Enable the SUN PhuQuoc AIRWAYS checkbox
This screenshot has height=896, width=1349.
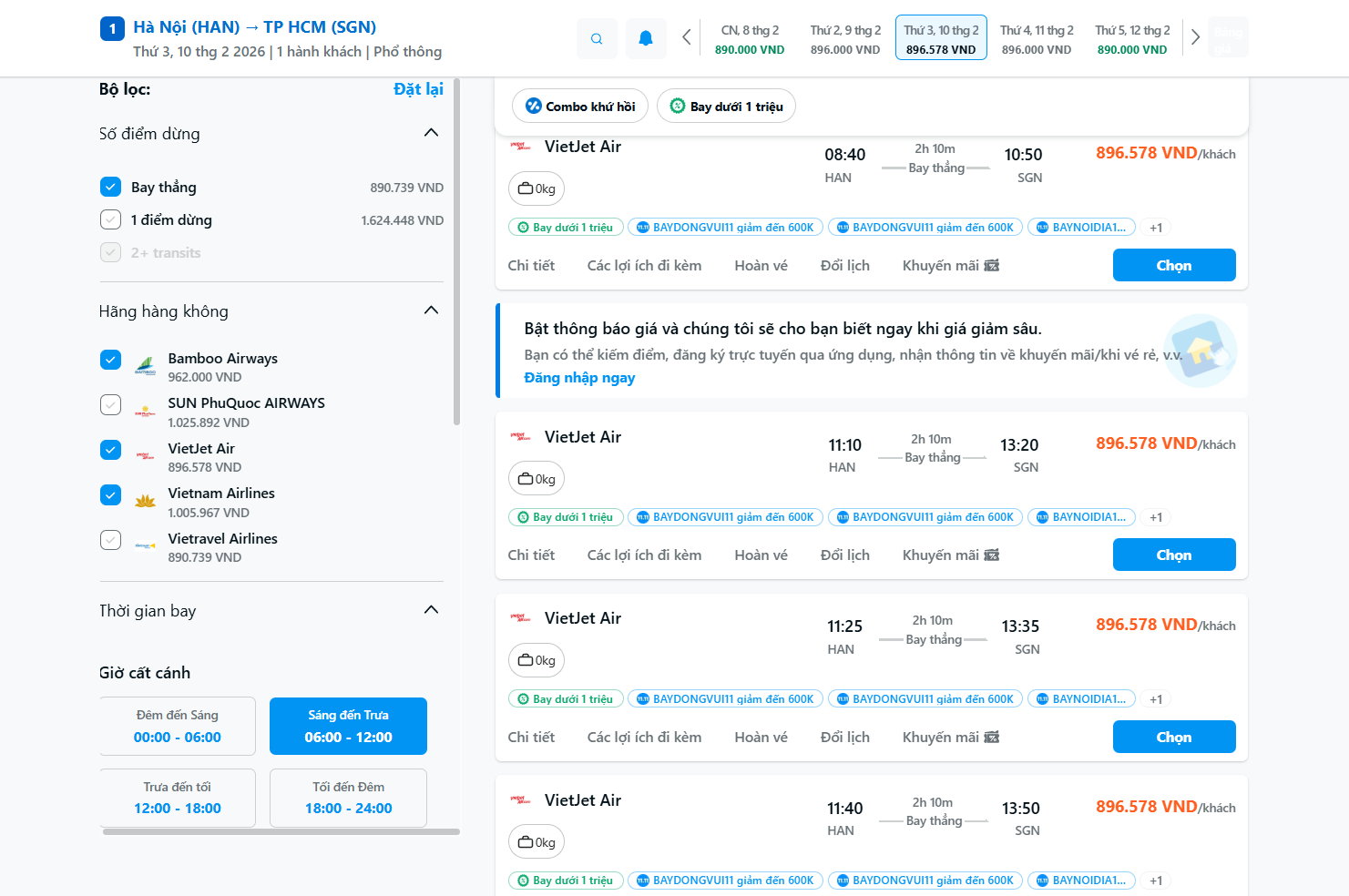(x=111, y=404)
